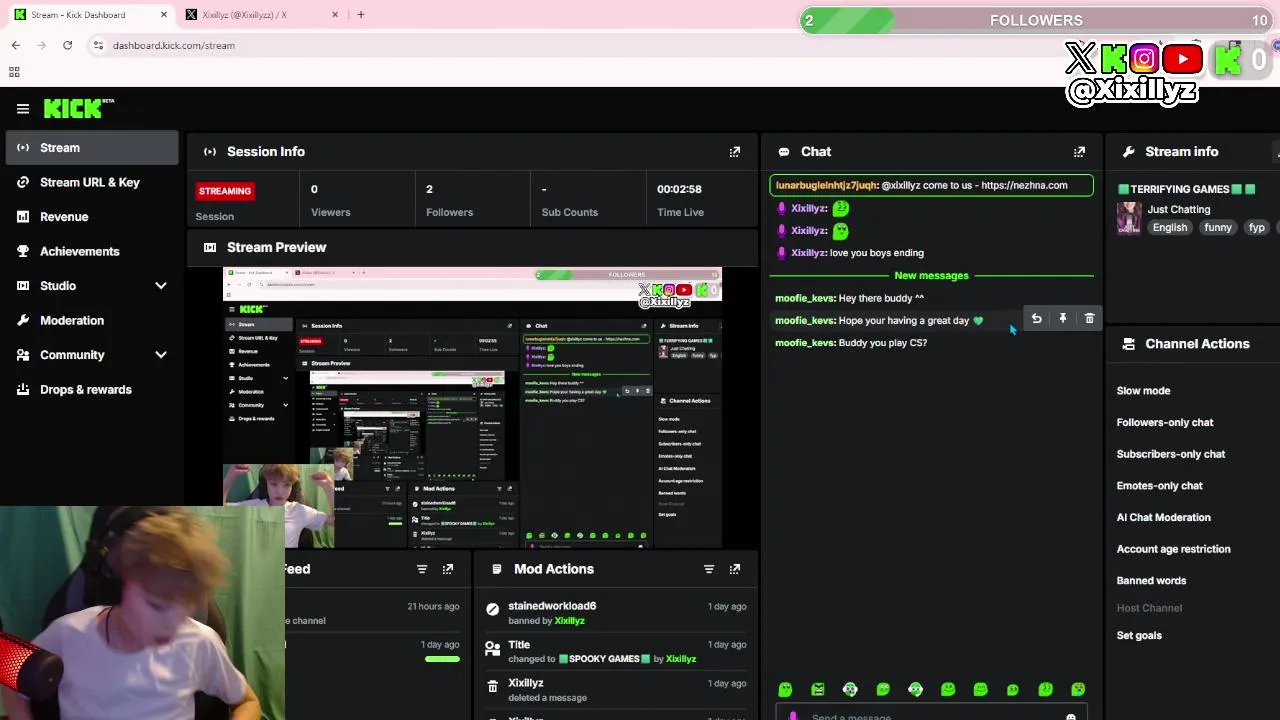Click the Channel Actions panel icon

(1129, 344)
